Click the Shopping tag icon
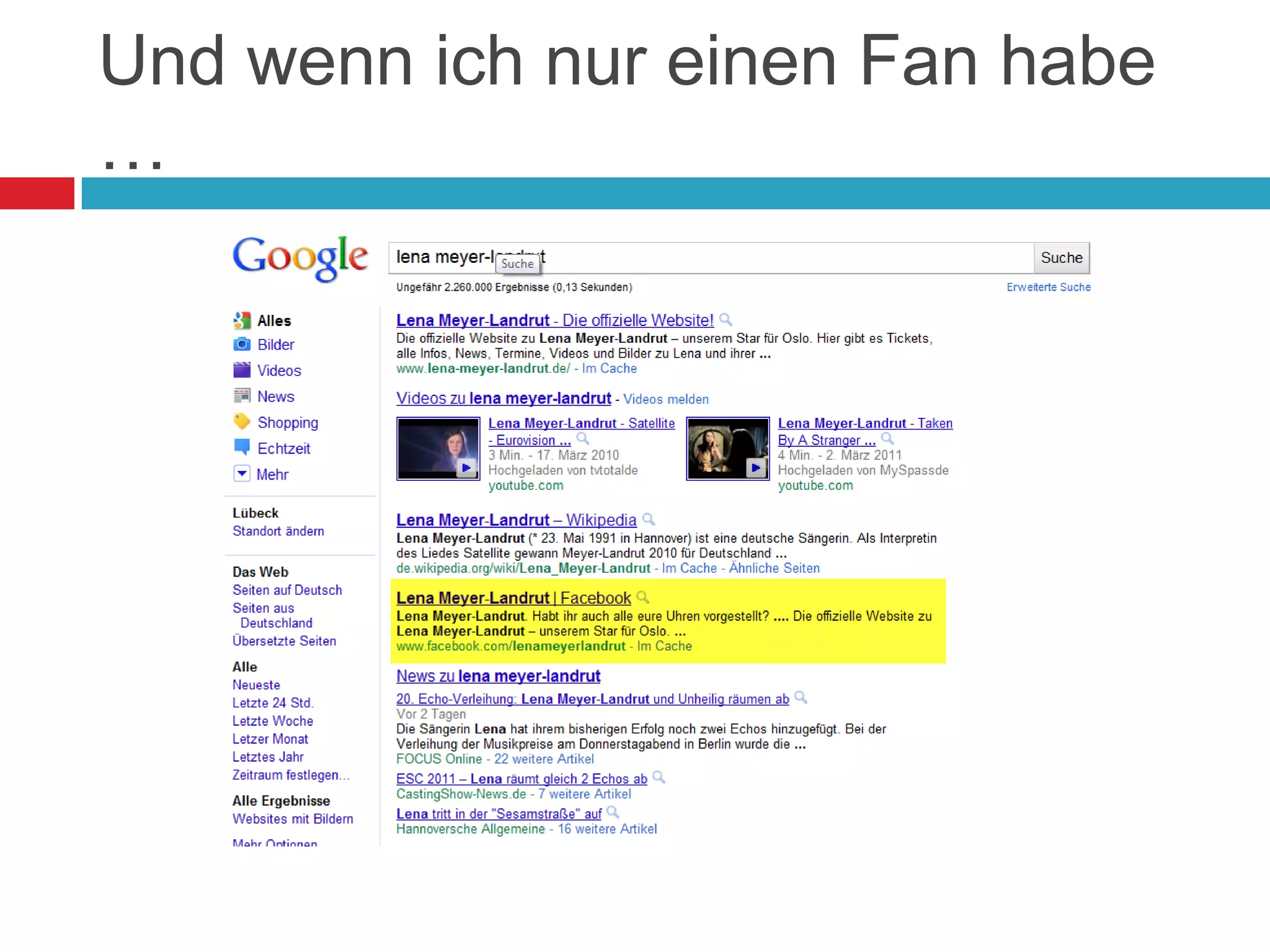Viewport: 1270px width, 952px height. [x=242, y=421]
